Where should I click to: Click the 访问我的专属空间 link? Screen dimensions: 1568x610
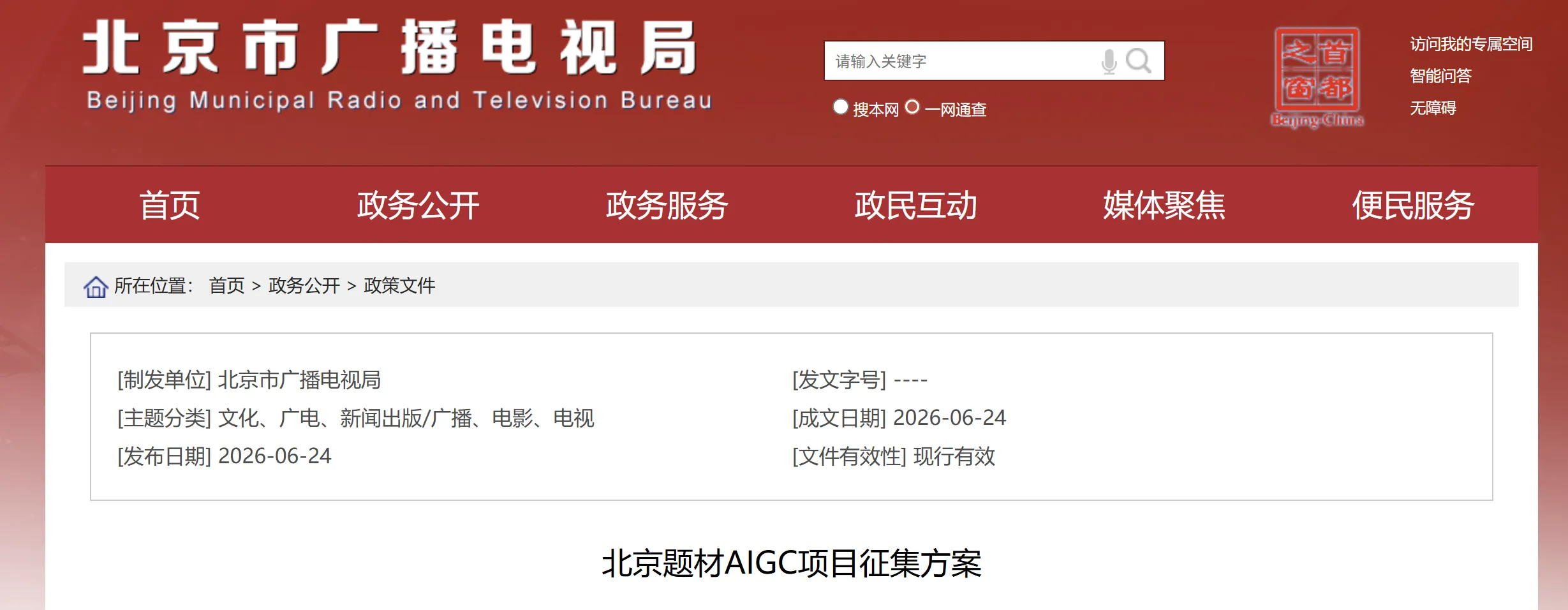tap(1471, 44)
